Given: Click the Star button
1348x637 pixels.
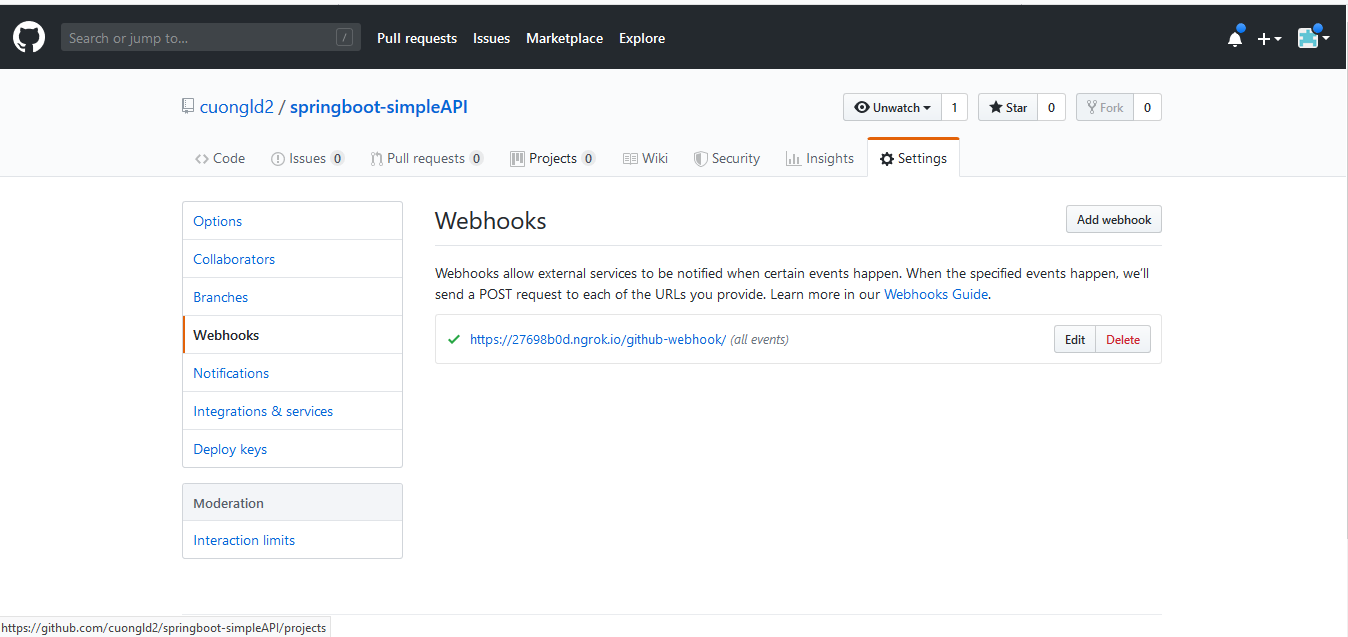Looking at the screenshot, I should pyautogui.click(x=1008, y=107).
